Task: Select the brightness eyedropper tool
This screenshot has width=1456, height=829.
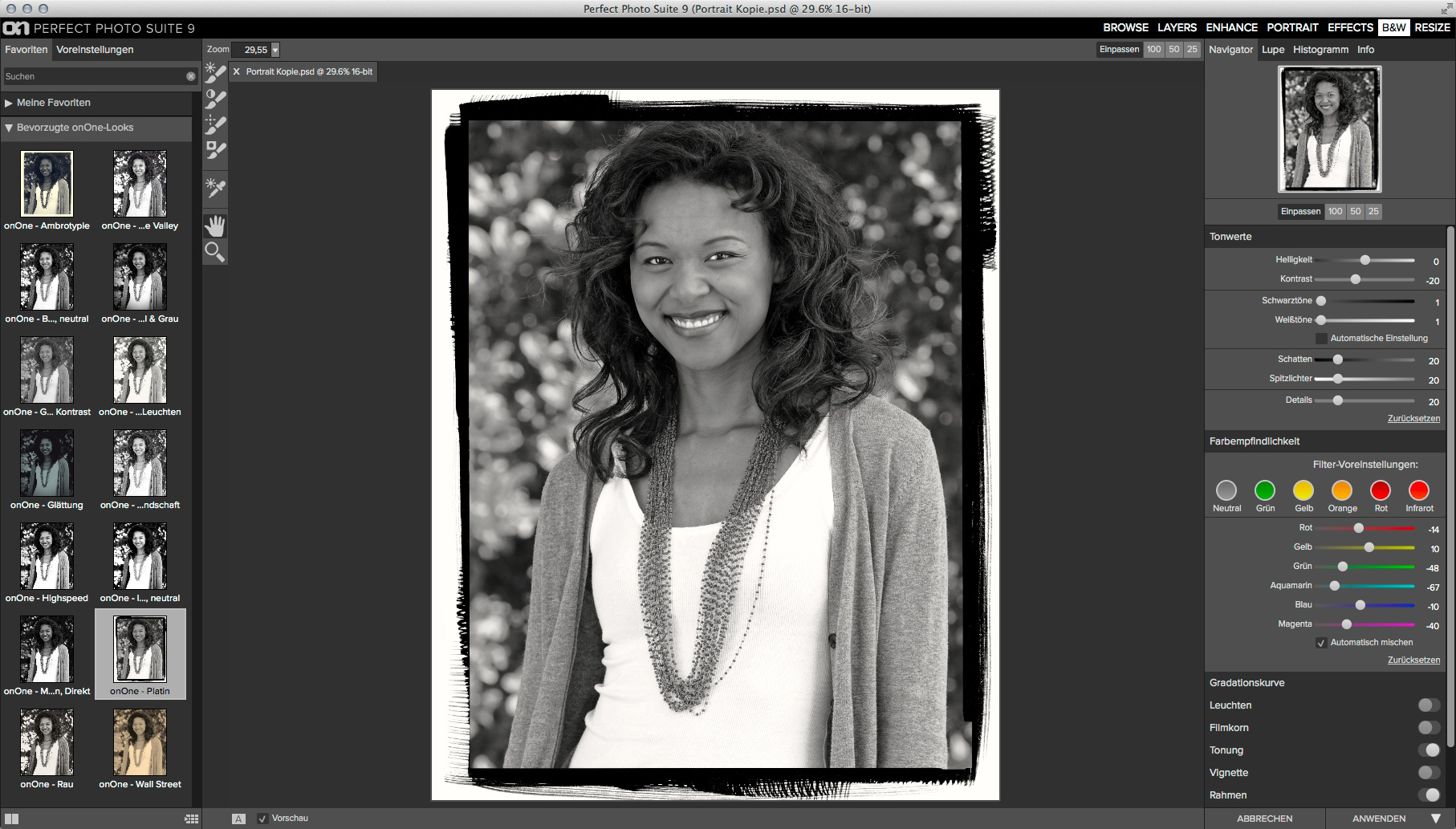Action: 215,189
